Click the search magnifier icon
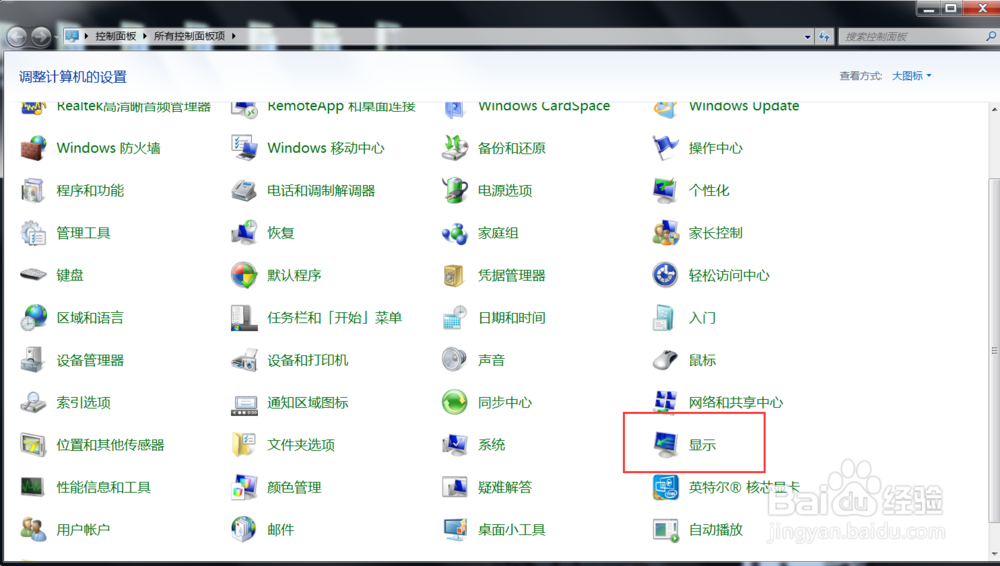 (x=991, y=36)
